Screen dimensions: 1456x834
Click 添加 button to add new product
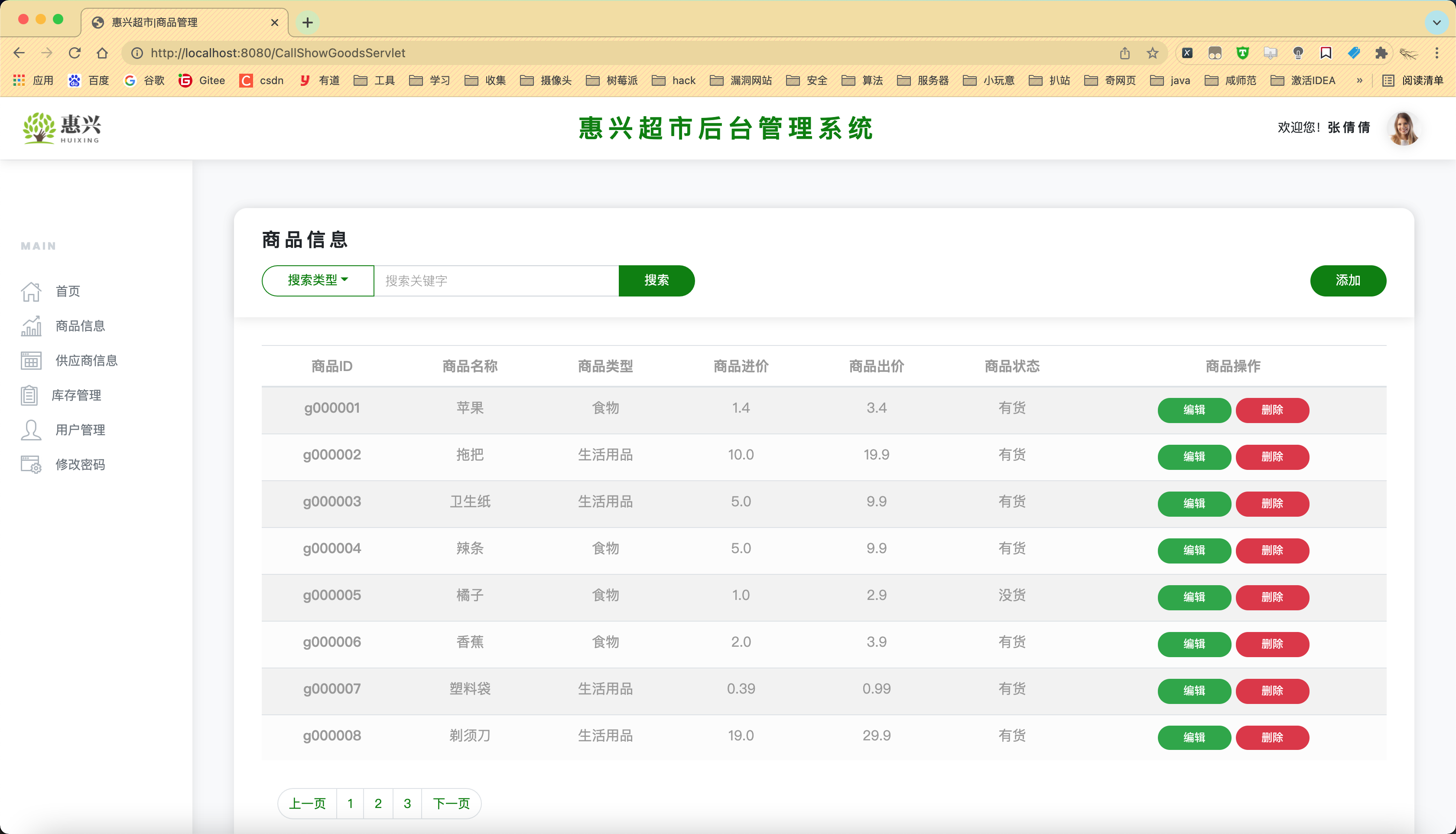[x=1347, y=281]
